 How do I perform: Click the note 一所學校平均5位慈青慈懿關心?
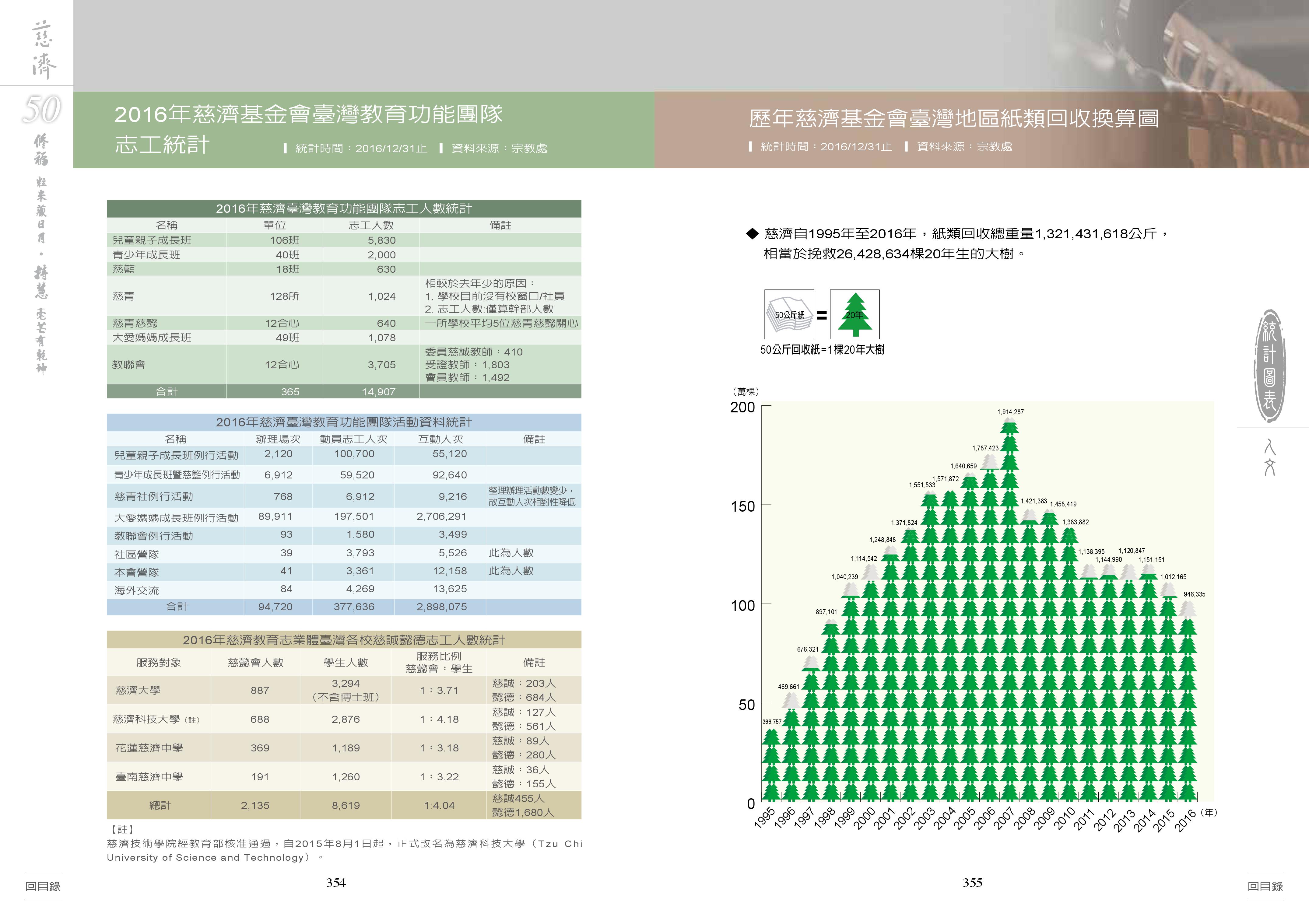coord(502,323)
